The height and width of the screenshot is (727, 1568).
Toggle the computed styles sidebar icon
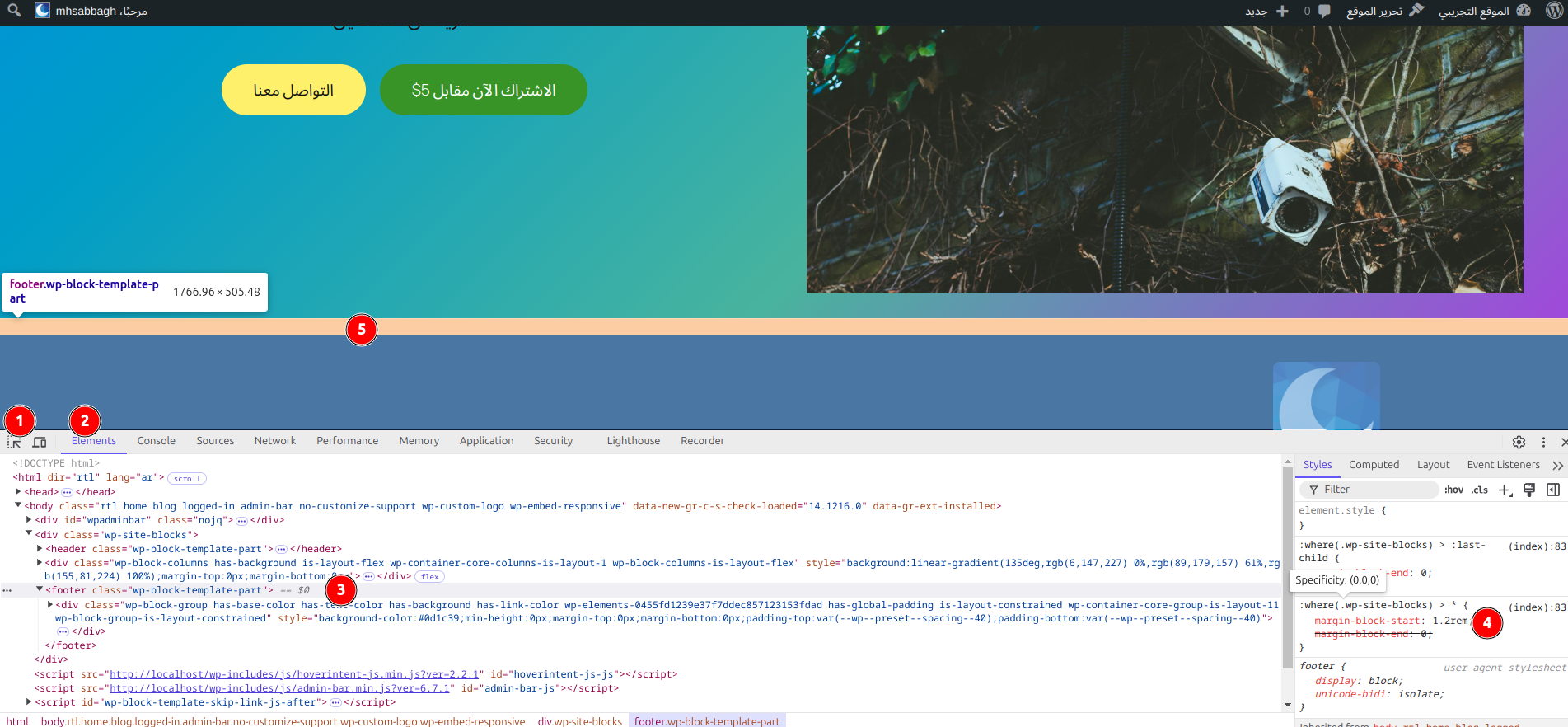(1553, 490)
